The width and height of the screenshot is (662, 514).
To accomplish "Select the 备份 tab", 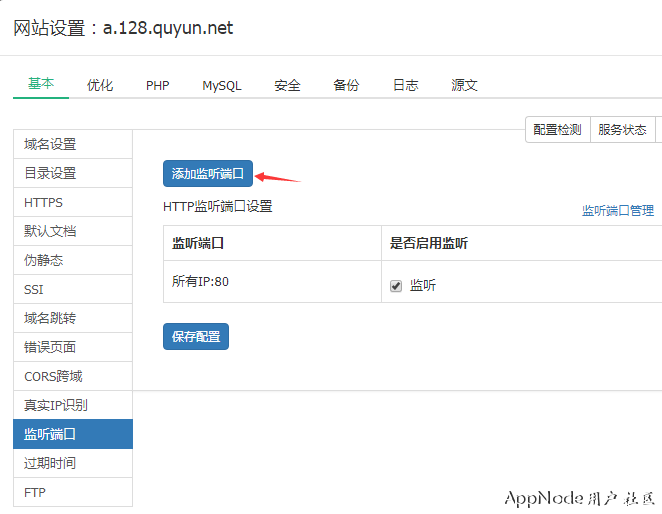I will tap(346, 85).
